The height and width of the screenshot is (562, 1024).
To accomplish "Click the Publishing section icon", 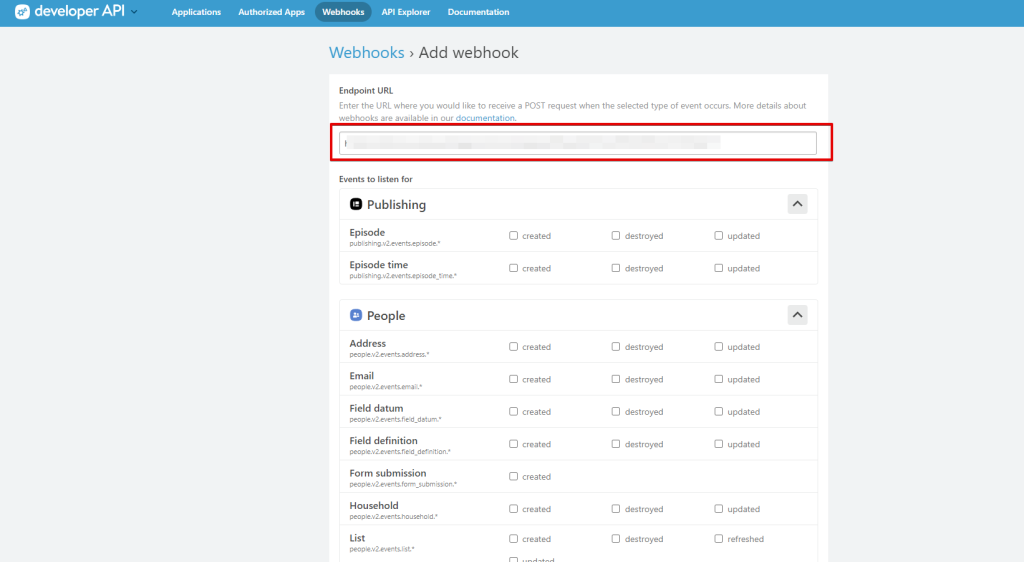I will (x=355, y=204).
